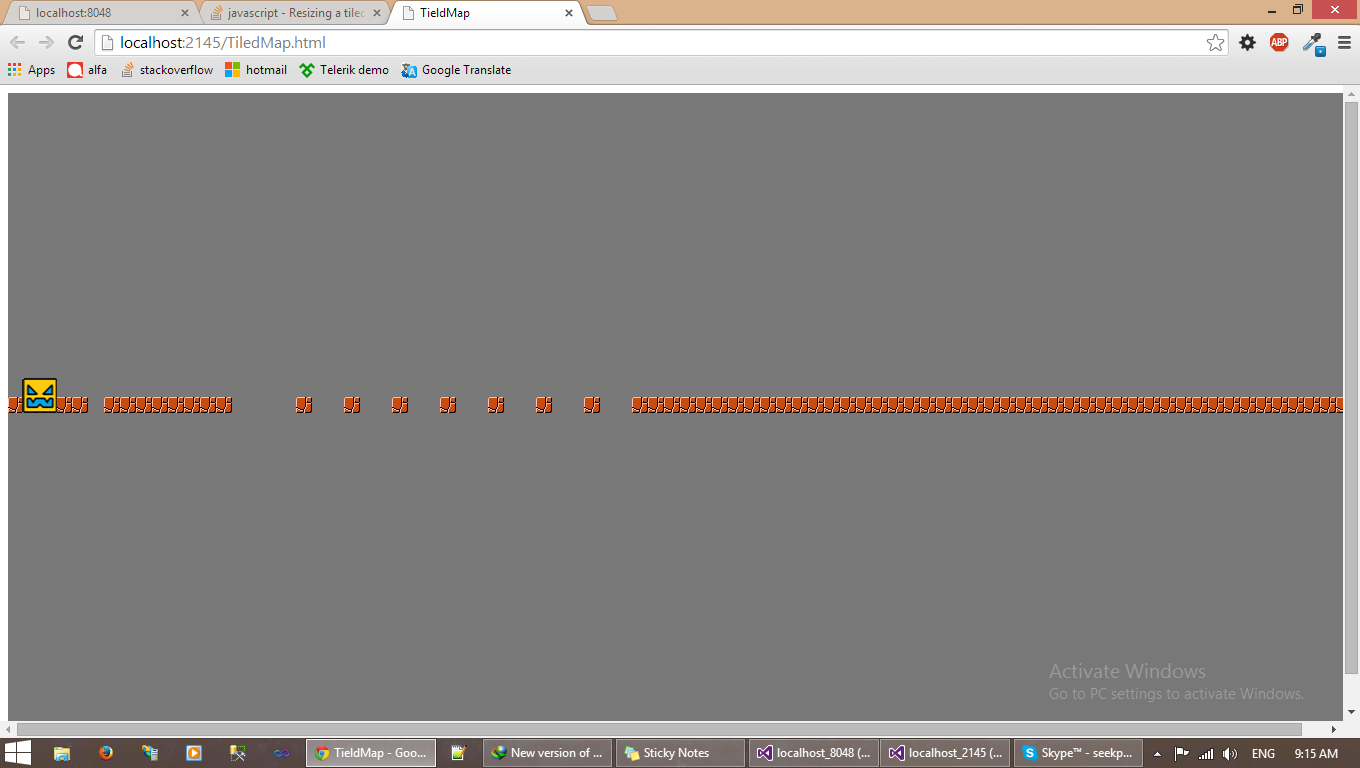Click the forward navigation arrow
This screenshot has width=1360, height=768.
46,42
